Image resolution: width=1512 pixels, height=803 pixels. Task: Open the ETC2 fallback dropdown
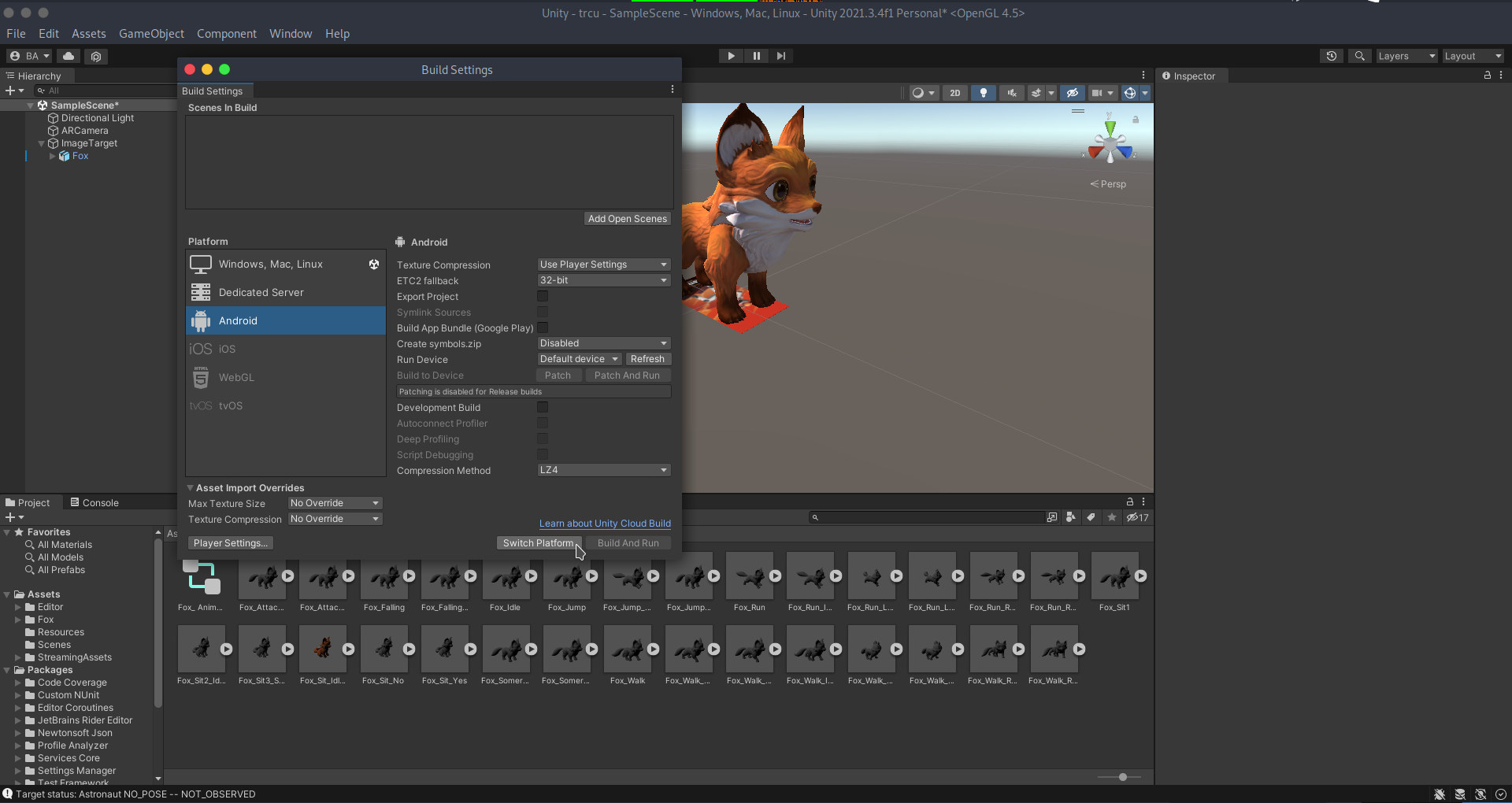point(603,280)
